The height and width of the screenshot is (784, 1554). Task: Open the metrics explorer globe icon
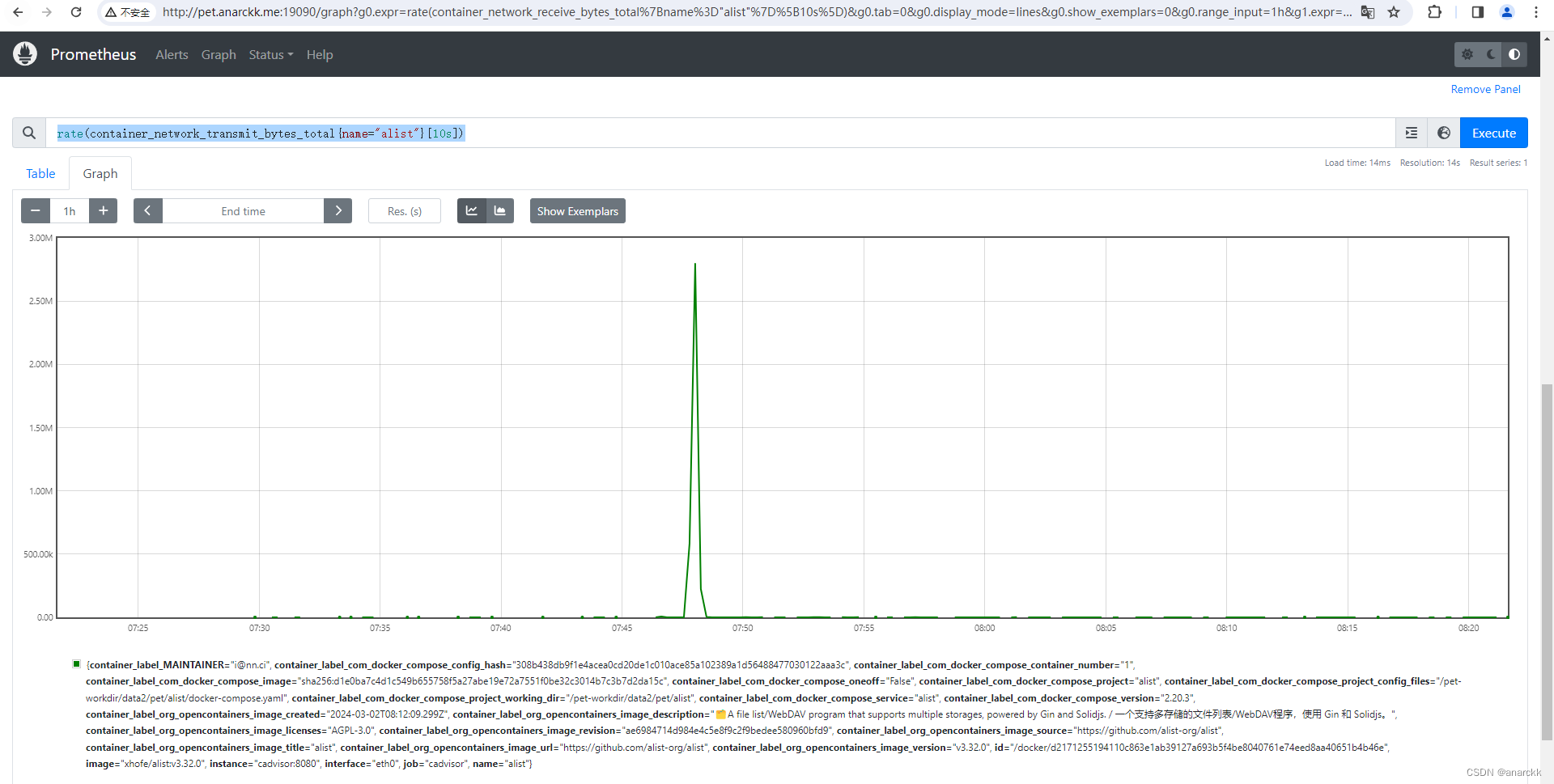coord(1444,133)
